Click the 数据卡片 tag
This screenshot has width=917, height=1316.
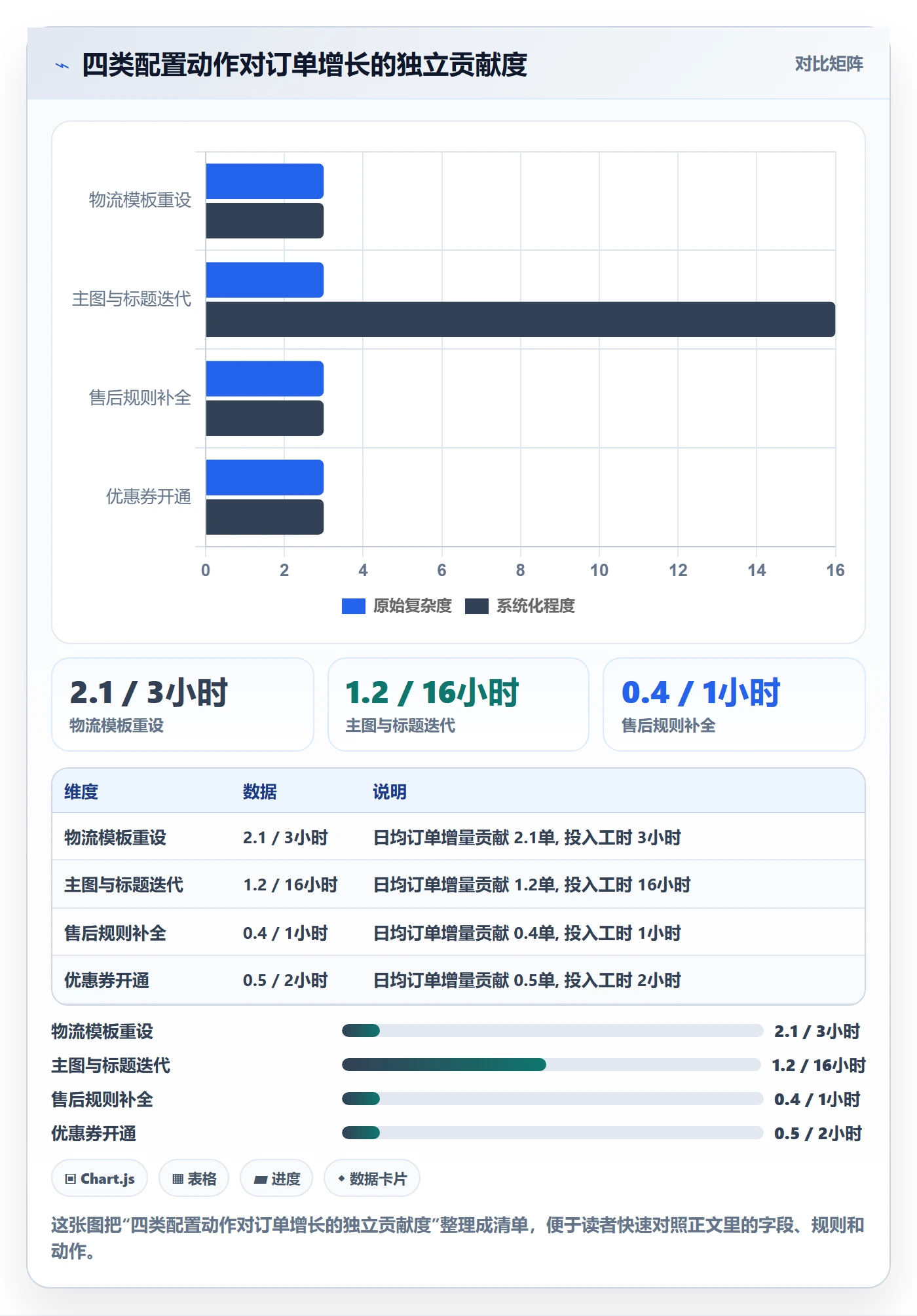point(372,1179)
